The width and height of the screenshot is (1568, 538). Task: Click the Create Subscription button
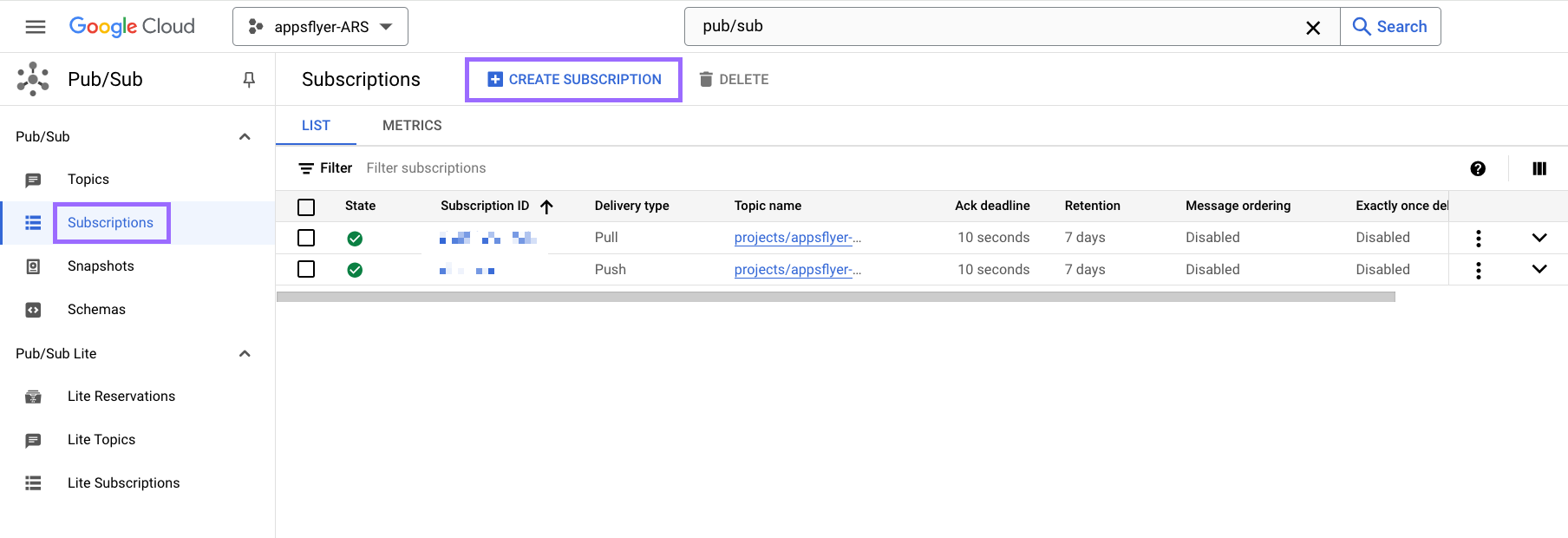[x=574, y=80]
